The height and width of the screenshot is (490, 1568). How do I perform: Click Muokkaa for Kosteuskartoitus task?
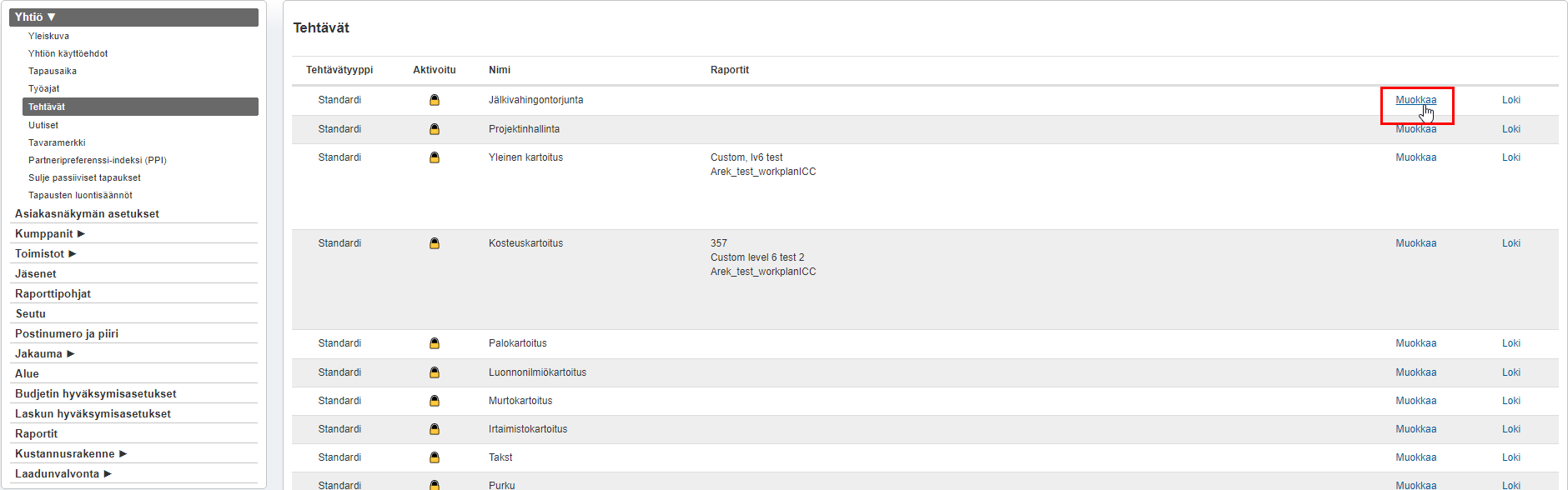point(1415,243)
